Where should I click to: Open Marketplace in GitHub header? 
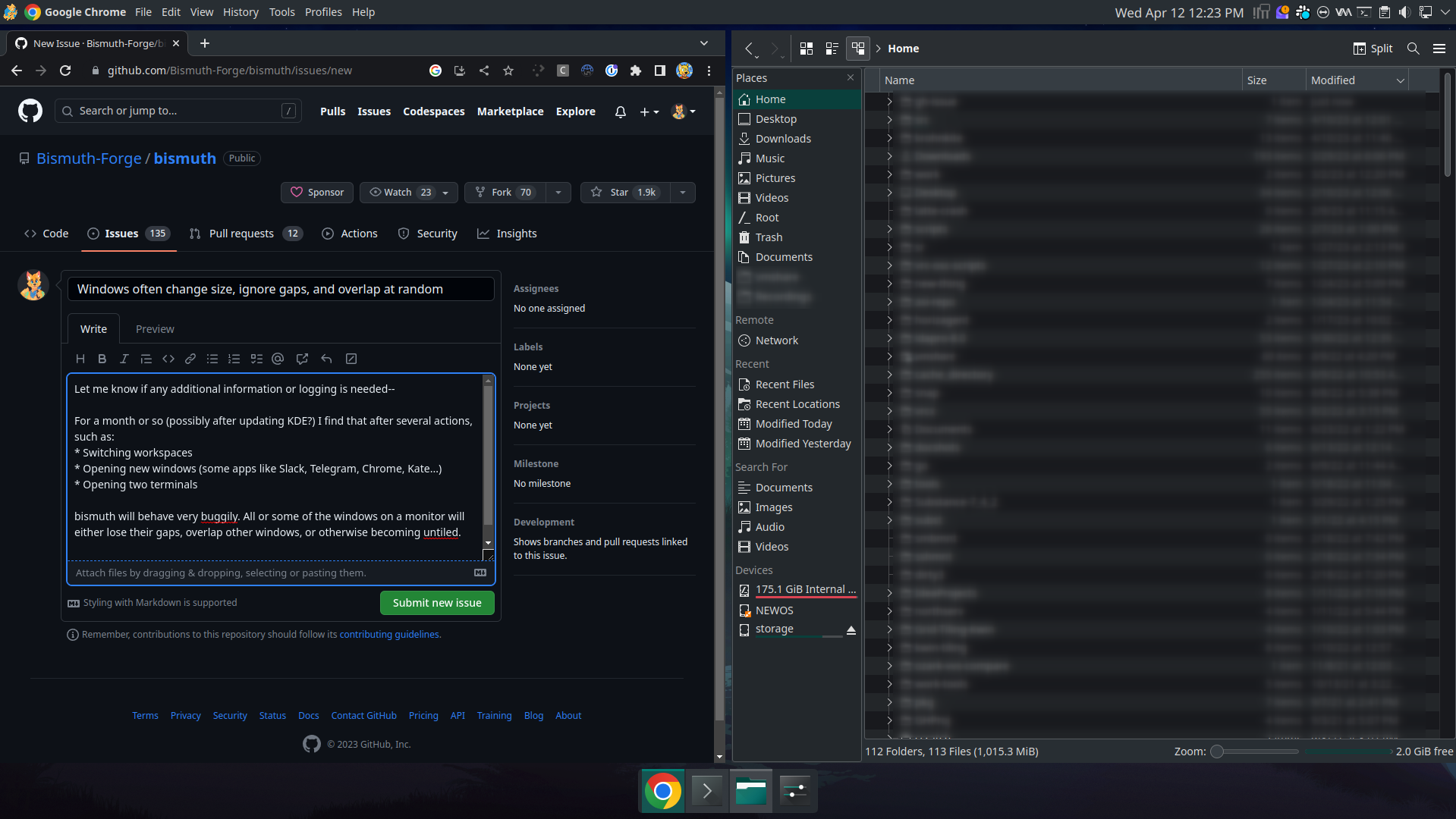pyautogui.click(x=510, y=111)
